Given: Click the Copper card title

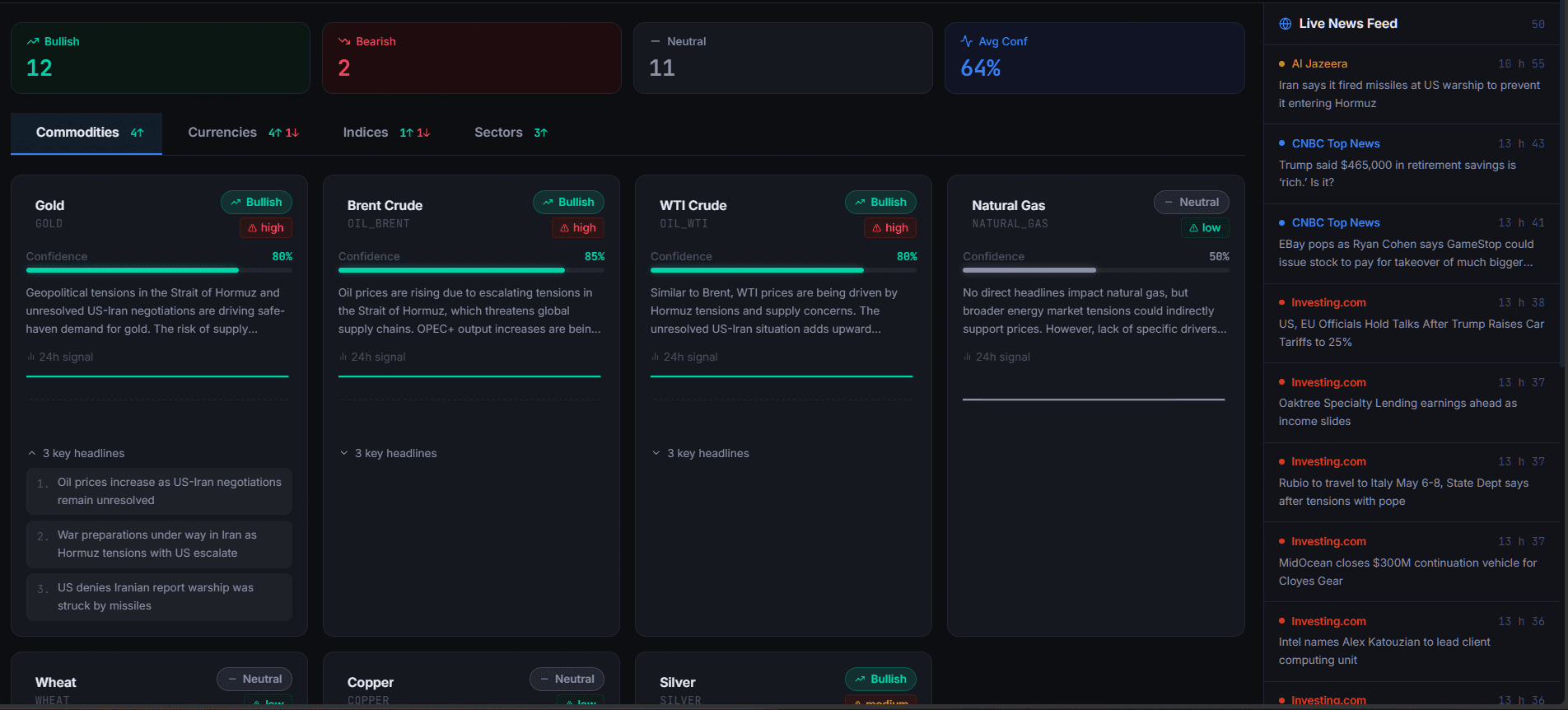Looking at the screenshot, I should [x=371, y=683].
